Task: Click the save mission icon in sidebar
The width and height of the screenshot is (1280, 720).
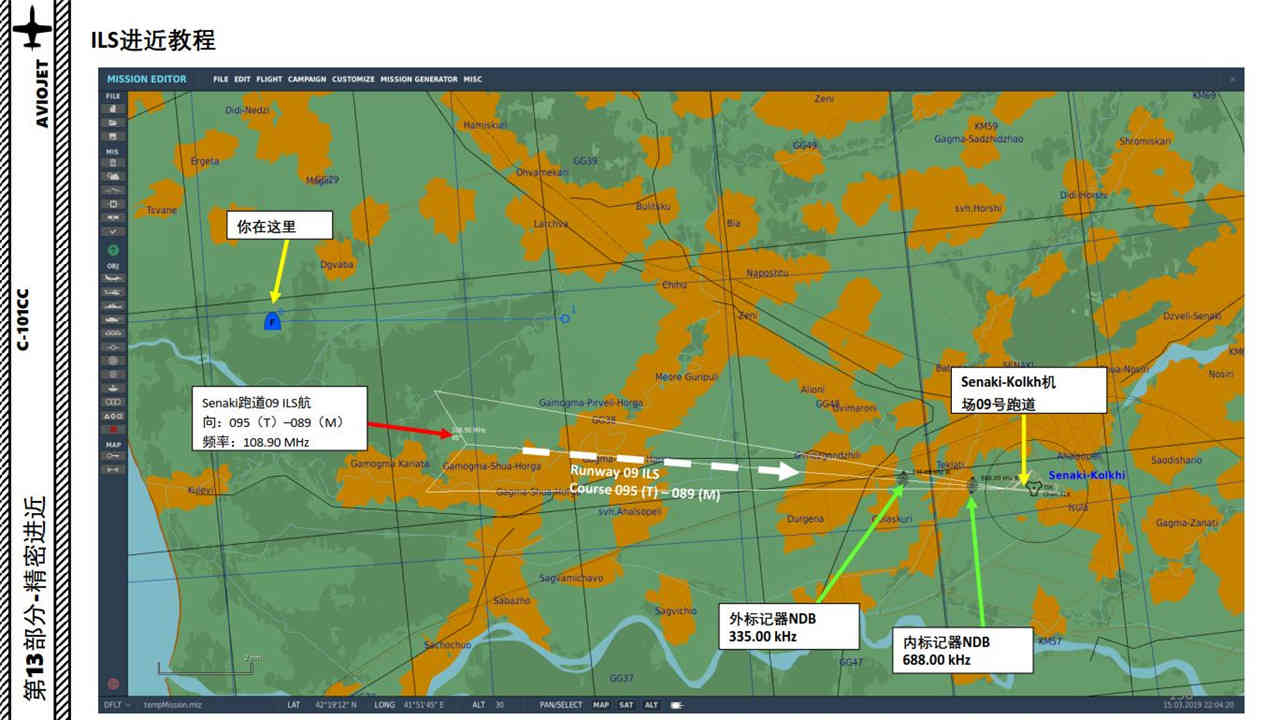Action: click(113, 135)
